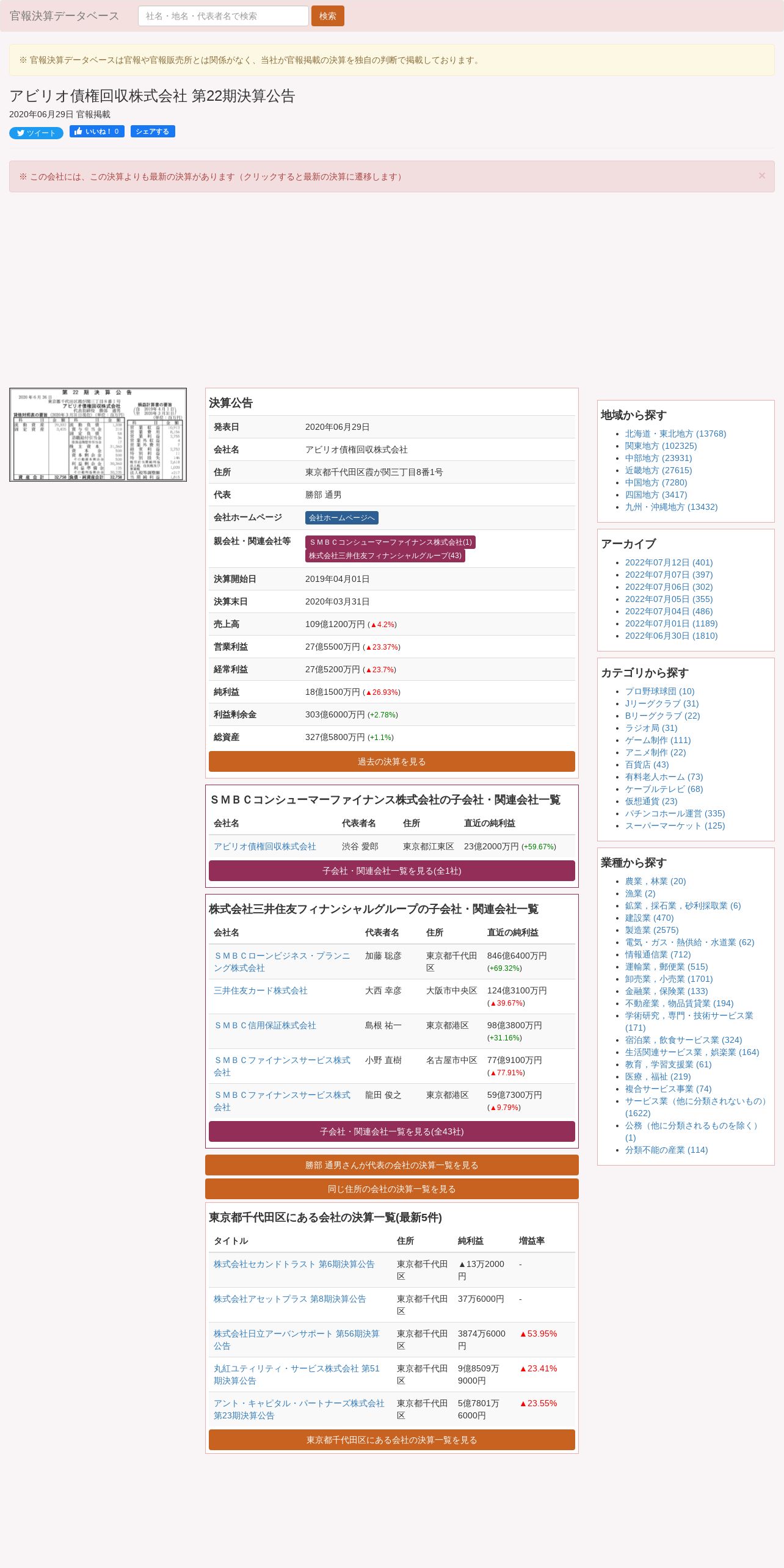Click the orange 検索 search button
This screenshot has height=1568, width=784.
[x=328, y=16]
